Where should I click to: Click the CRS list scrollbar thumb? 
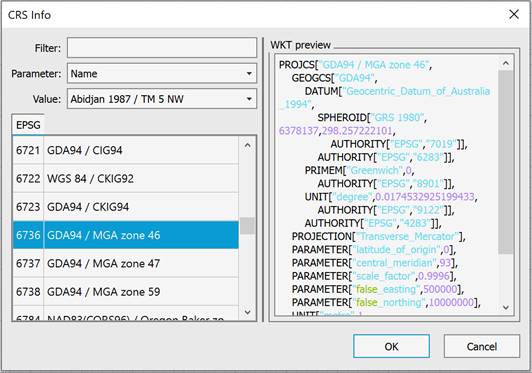pos(248,226)
